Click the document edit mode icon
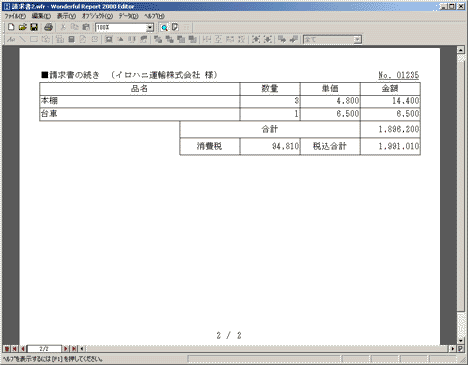The image size is (468, 365). coord(175,27)
